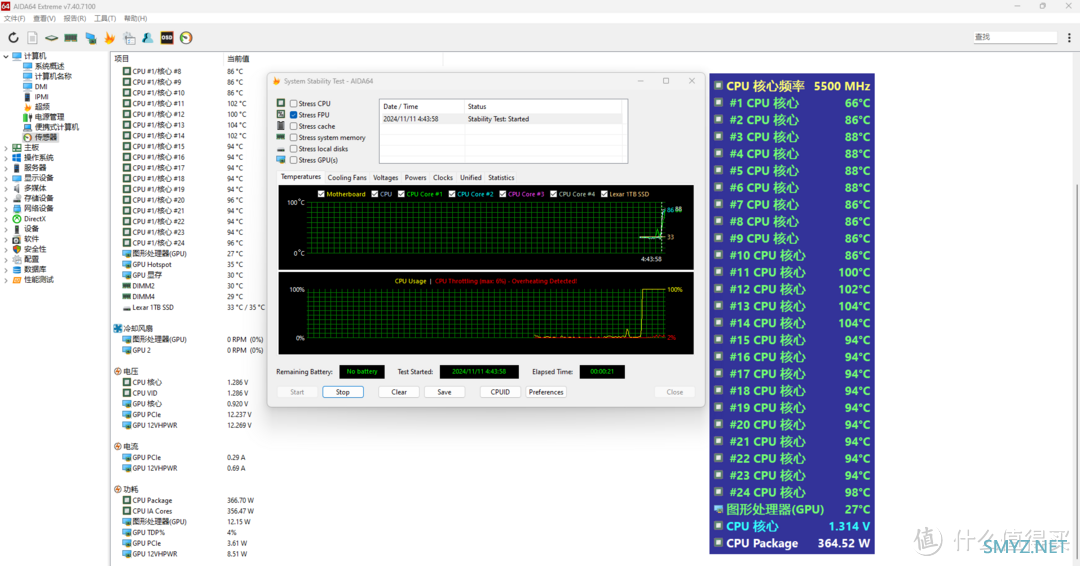Expand the 服务器 tree node
This screenshot has height=566, width=1080.
click(x=6, y=168)
